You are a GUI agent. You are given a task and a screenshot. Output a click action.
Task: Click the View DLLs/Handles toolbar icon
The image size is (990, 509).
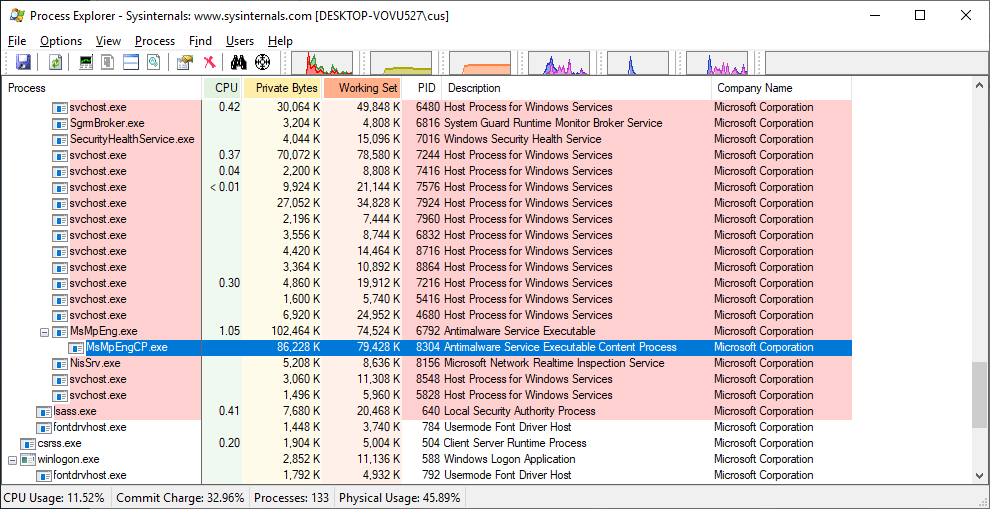tap(153, 62)
